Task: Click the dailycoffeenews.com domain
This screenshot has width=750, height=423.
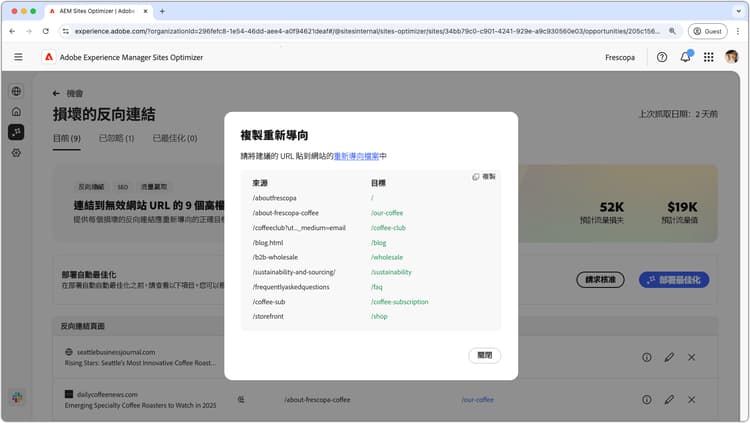Action: [x=107, y=394]
